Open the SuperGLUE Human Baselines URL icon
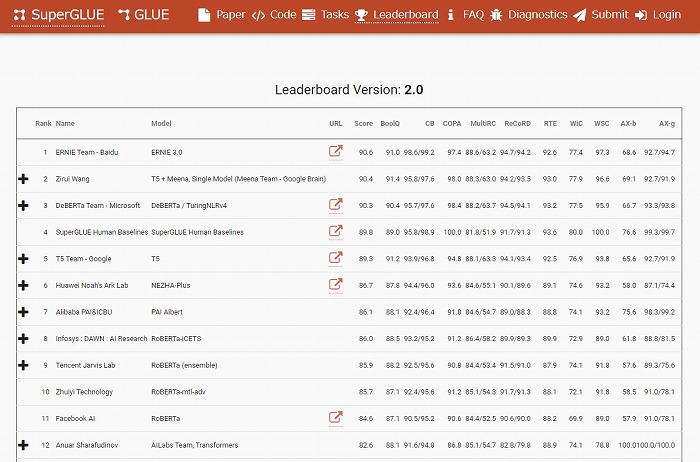The height and width of the screenshot is (462, 700). [336, 231]
